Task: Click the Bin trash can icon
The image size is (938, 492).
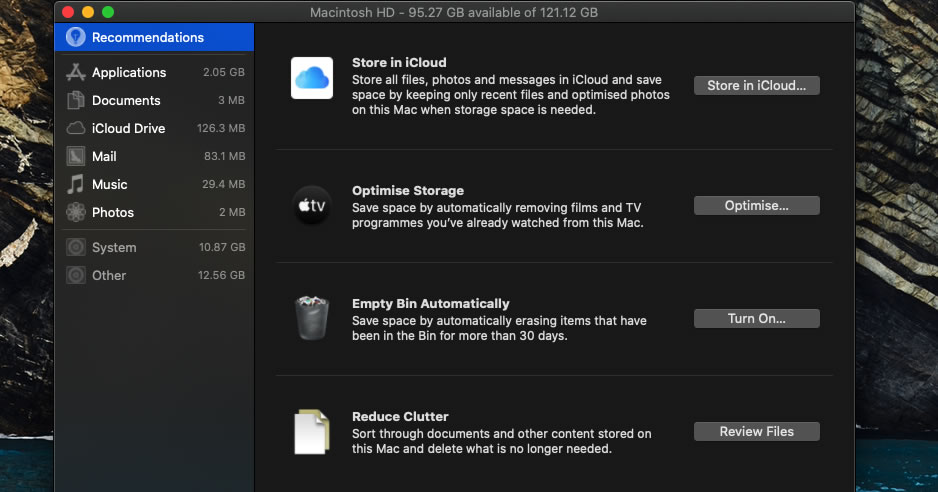Action: click(x=312, y=318)
